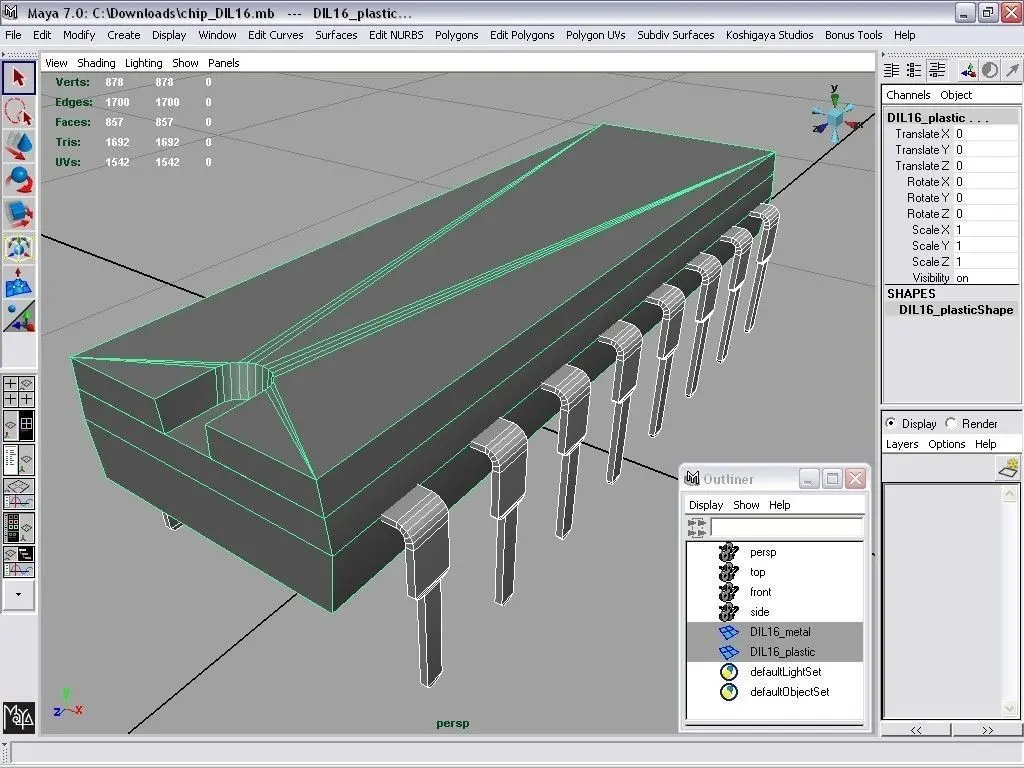The width and height of the screenshot is (1024, 768).
Task: Open the Outliner's Show menu
Action: point(746,505)
